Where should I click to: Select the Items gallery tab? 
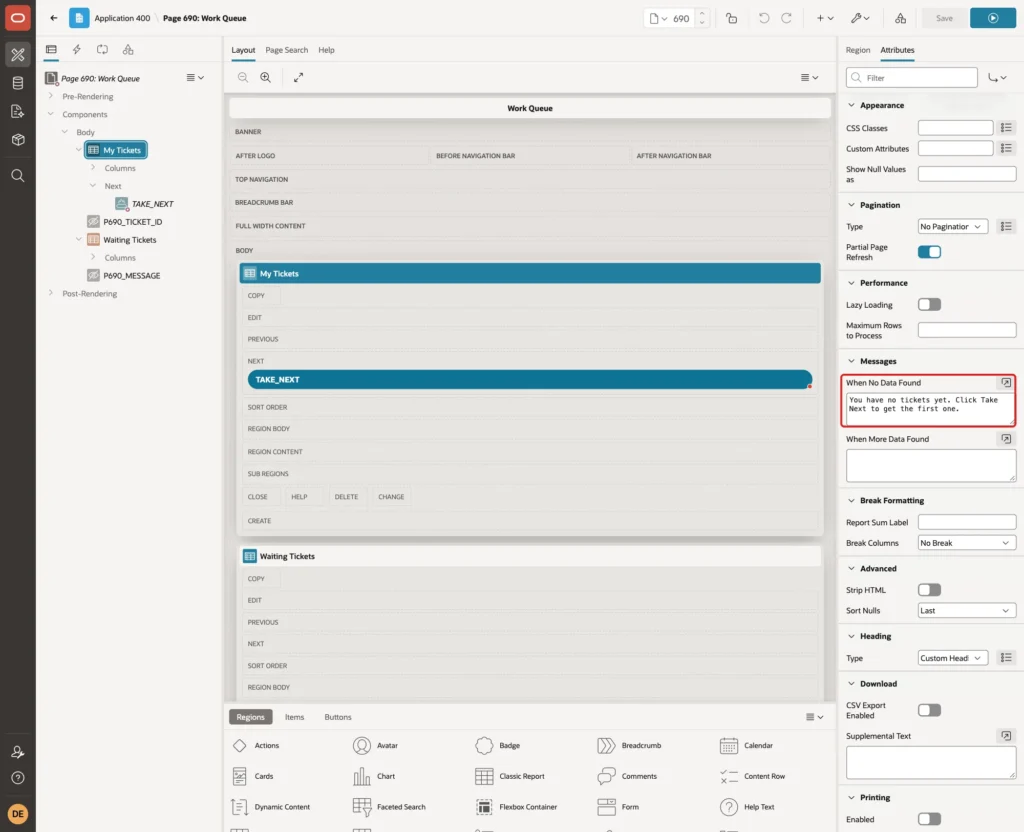point(295,717)
